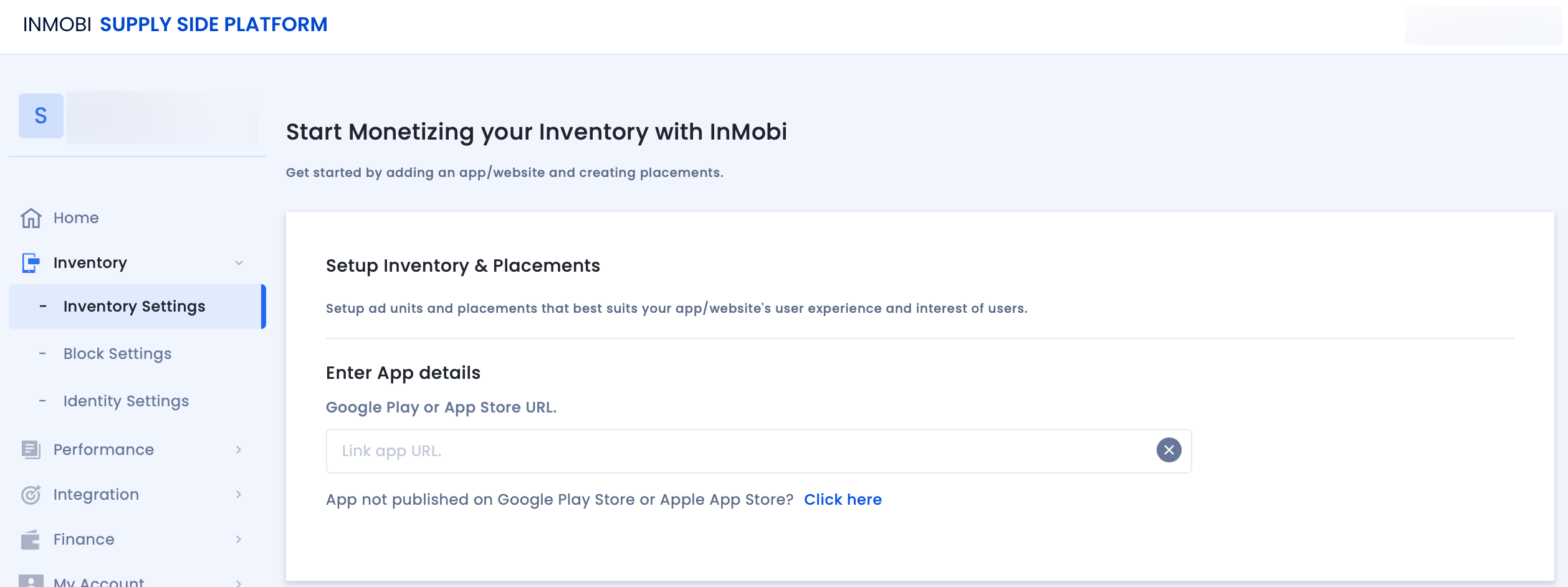The height and width of the screenshot is (587, 1568).
Task: Expand the Finance menu chevron
Action: (x=239, y=539)
